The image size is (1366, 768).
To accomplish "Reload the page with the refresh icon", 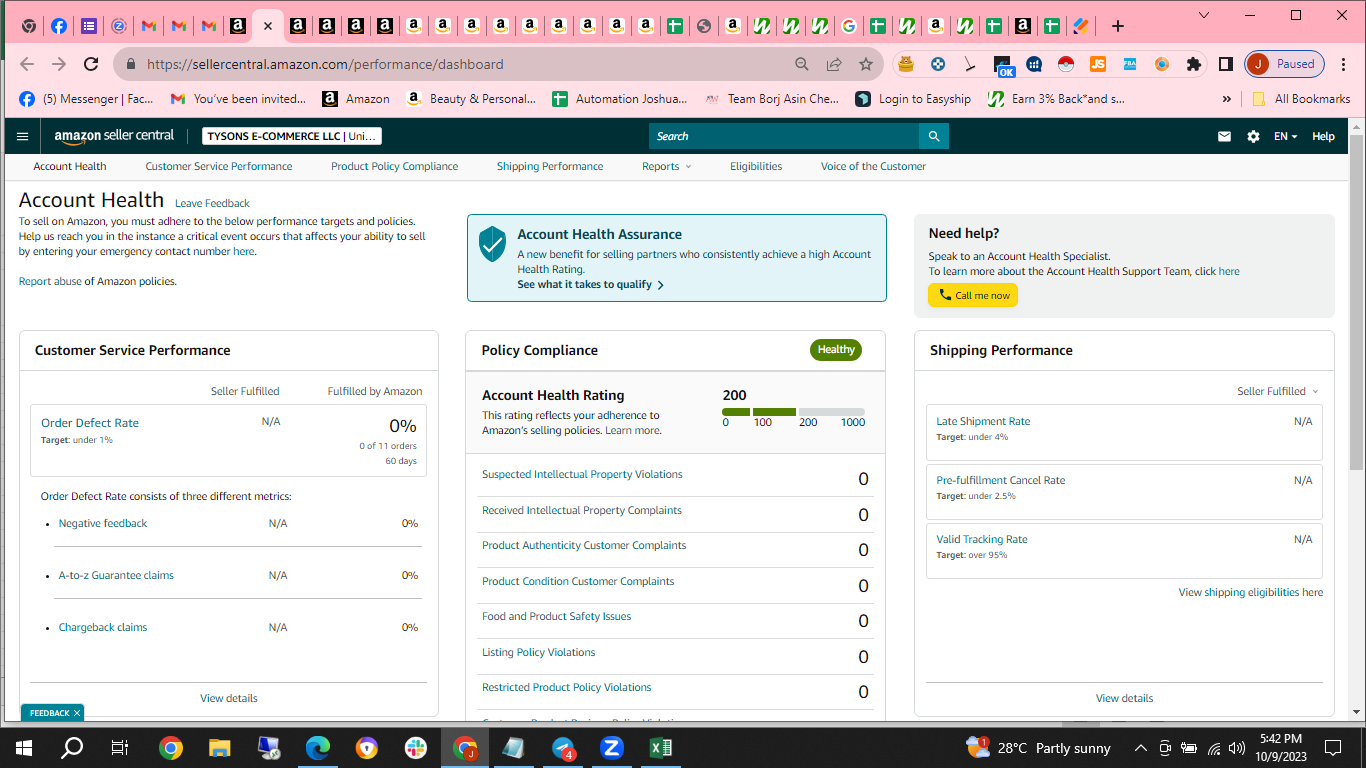I will click(x=91, y=64).
